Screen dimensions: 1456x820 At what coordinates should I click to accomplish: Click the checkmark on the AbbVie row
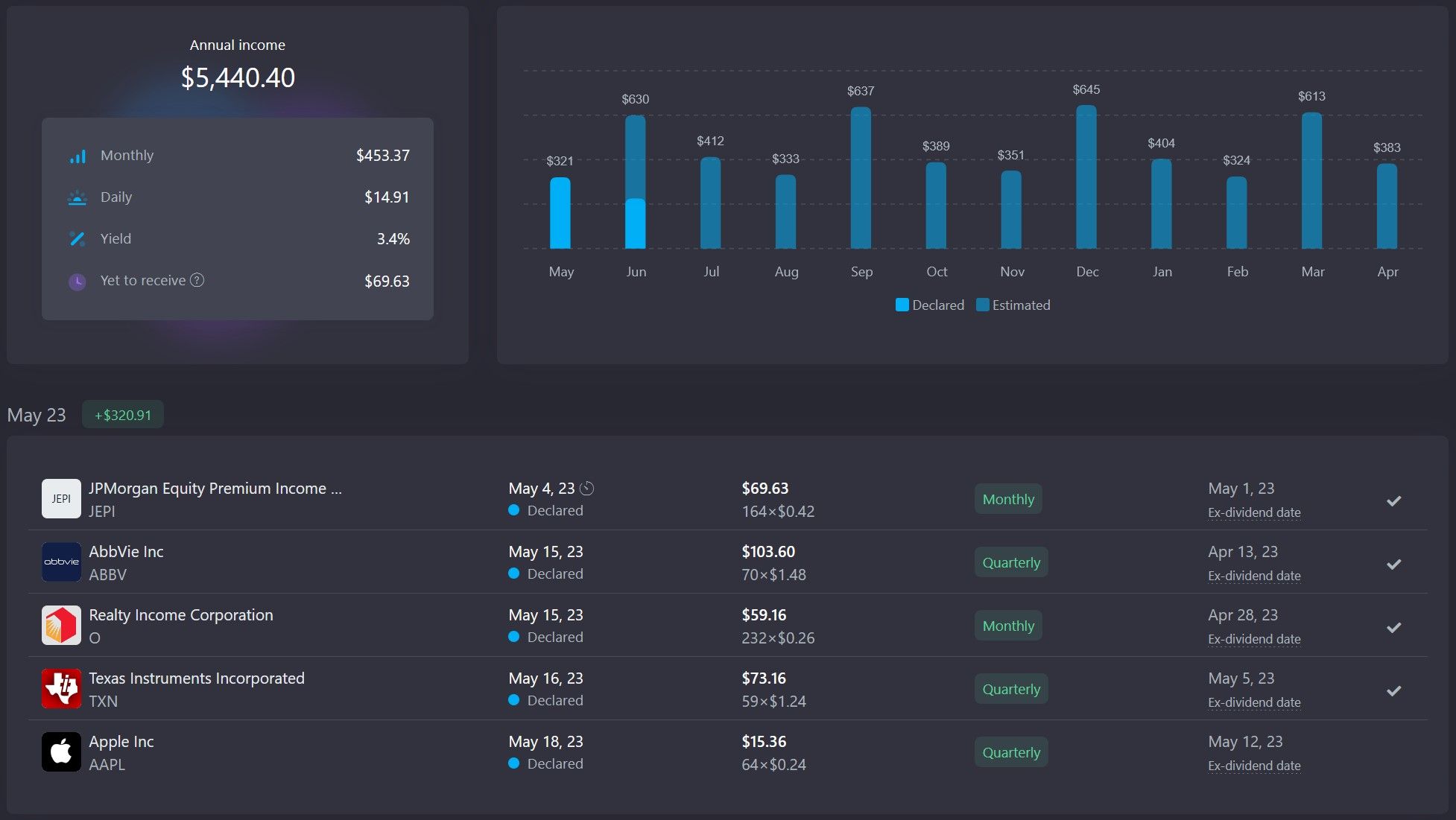tap(1393, 564)
